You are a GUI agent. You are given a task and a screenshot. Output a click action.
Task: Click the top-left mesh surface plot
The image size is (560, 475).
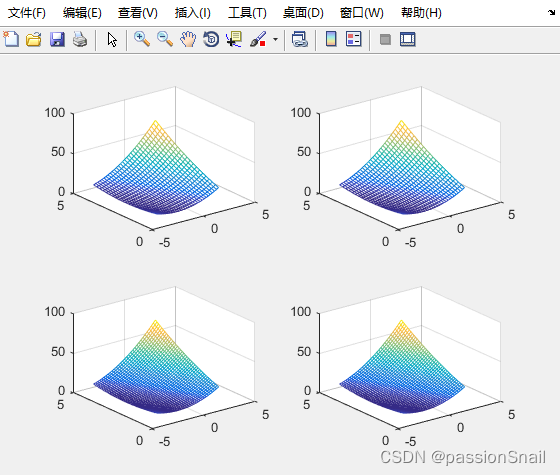156,168
